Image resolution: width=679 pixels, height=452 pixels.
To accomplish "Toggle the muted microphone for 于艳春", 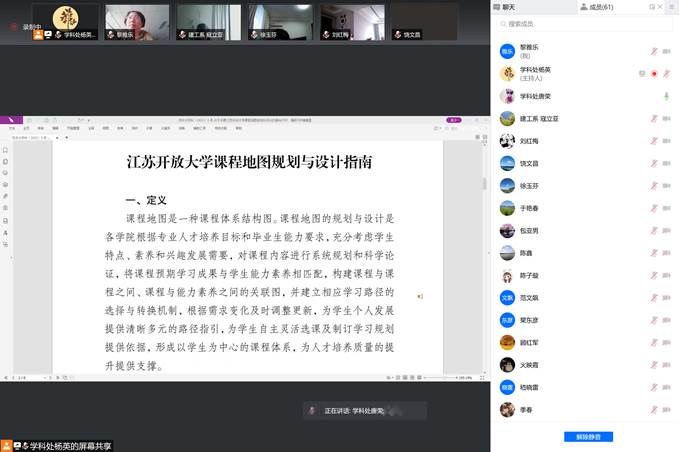I will 654,208.
